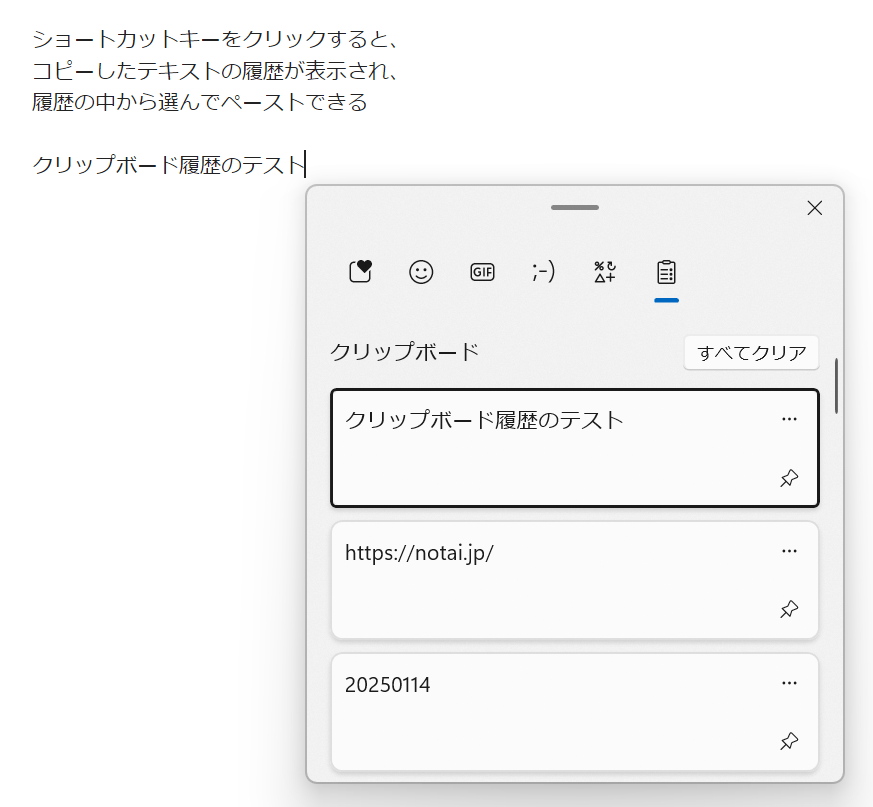Click the panel's top drag handle

click(x=575, y=208)
